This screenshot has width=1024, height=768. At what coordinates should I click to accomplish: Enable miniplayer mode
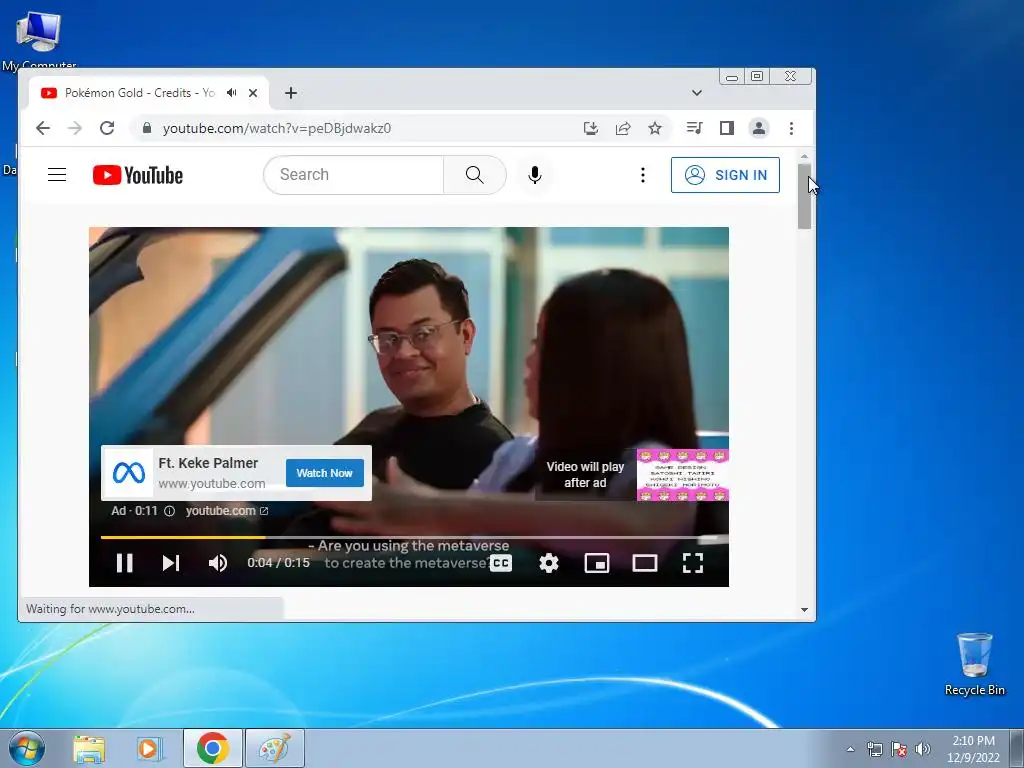pyautogui.click(x=597, y=563)
